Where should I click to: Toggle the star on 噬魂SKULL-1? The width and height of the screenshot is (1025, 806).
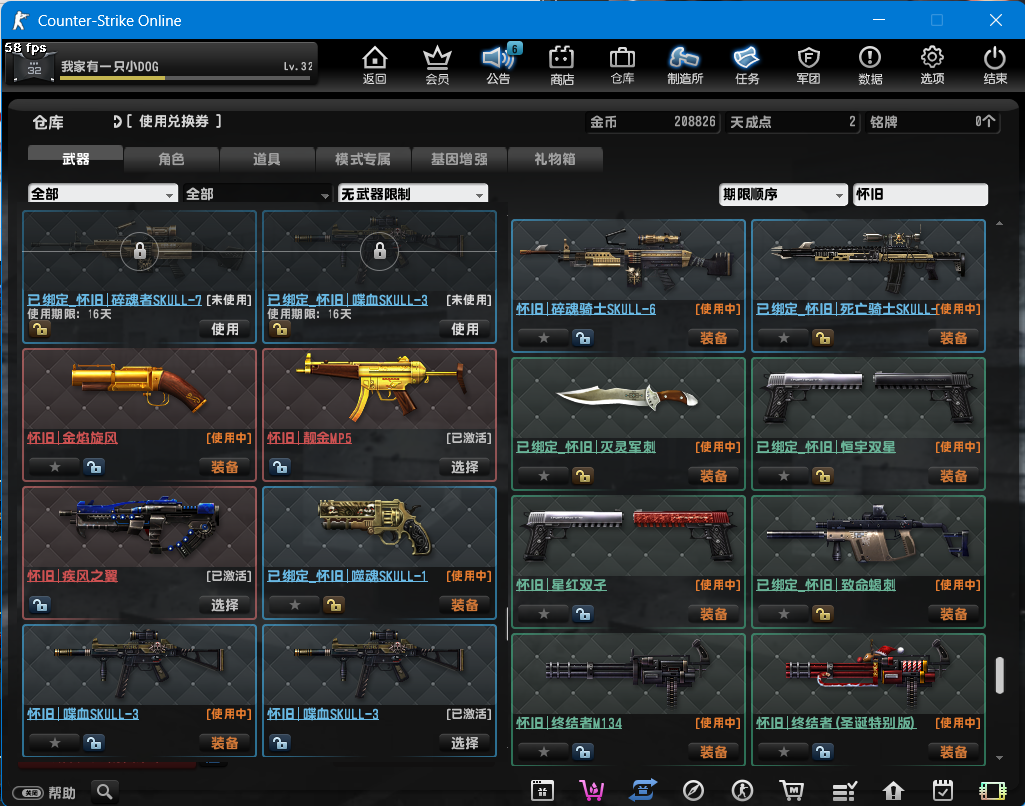point(295,605)
